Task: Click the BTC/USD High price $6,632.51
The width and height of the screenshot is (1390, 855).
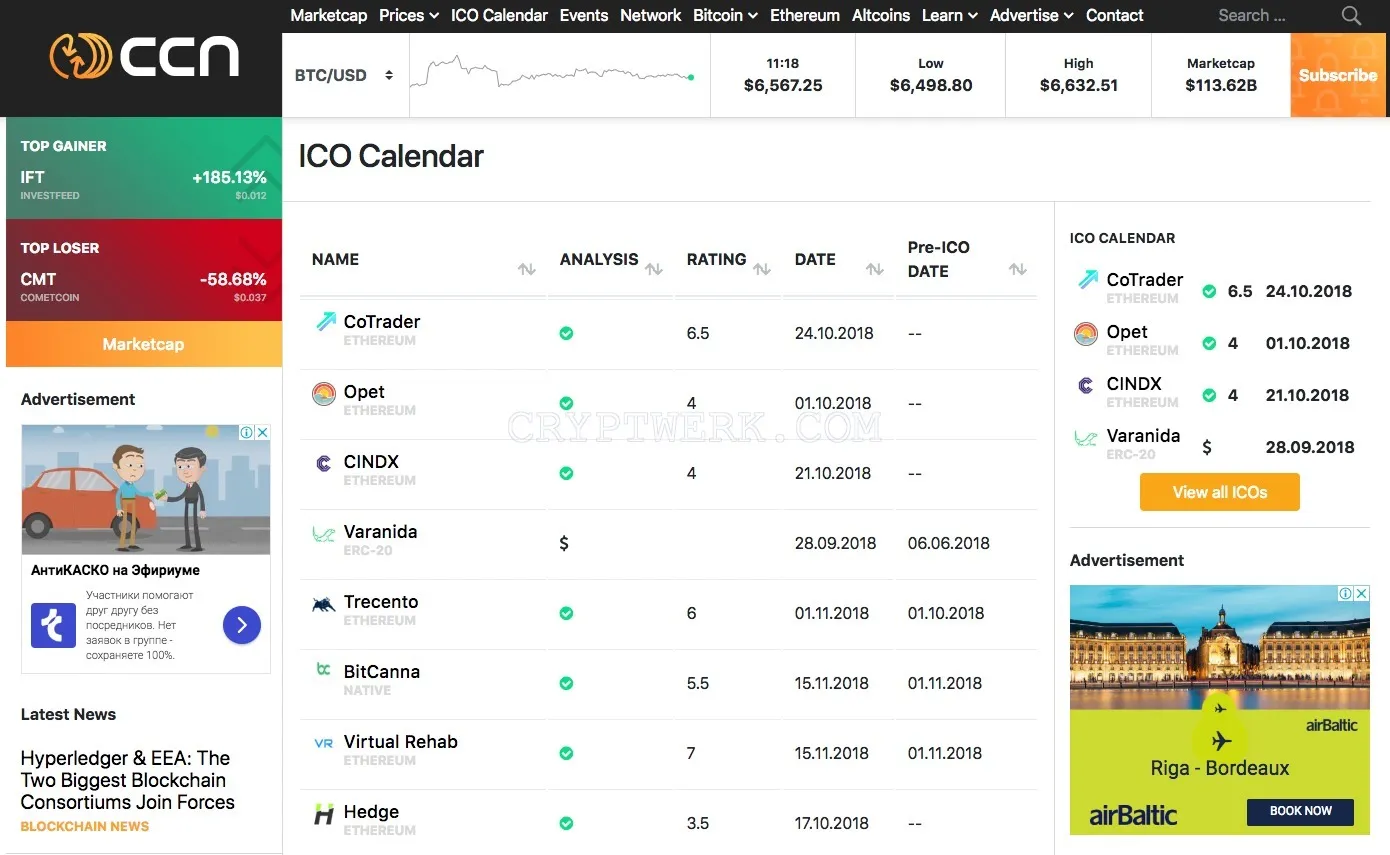Action: pyautogui.click(x=1079, y=85)
